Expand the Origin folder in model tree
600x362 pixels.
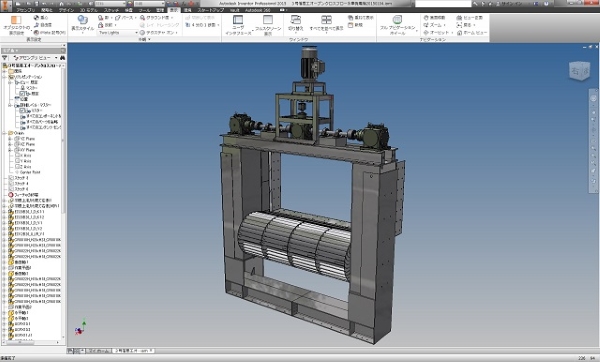(x=5, y=133)
